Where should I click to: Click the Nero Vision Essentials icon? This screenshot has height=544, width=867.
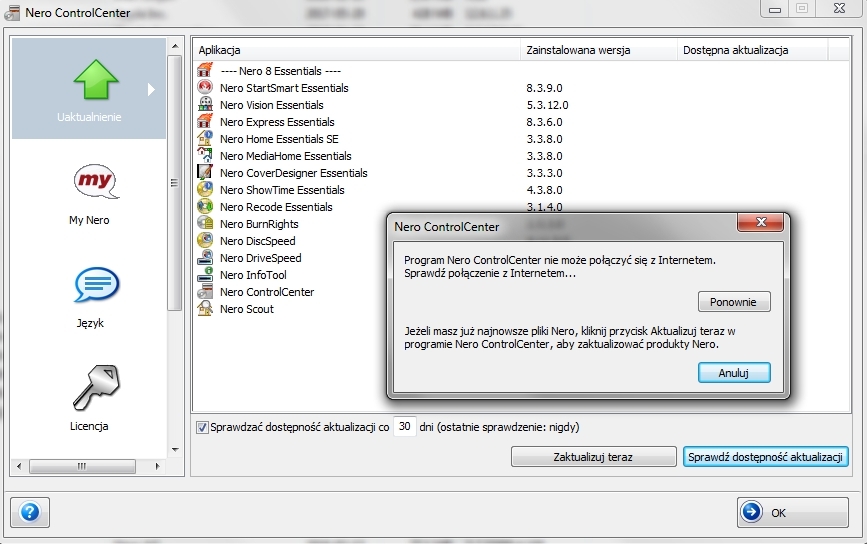205,104
